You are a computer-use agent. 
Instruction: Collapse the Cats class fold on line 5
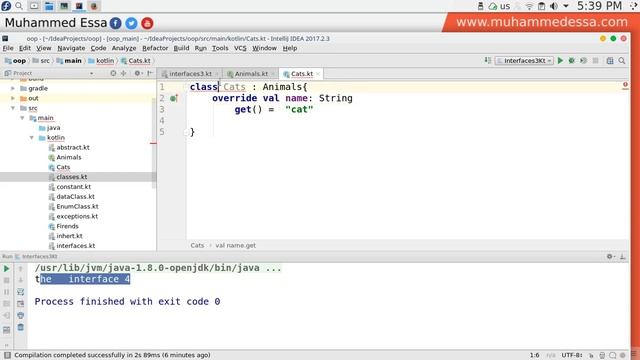click(186, 132)
